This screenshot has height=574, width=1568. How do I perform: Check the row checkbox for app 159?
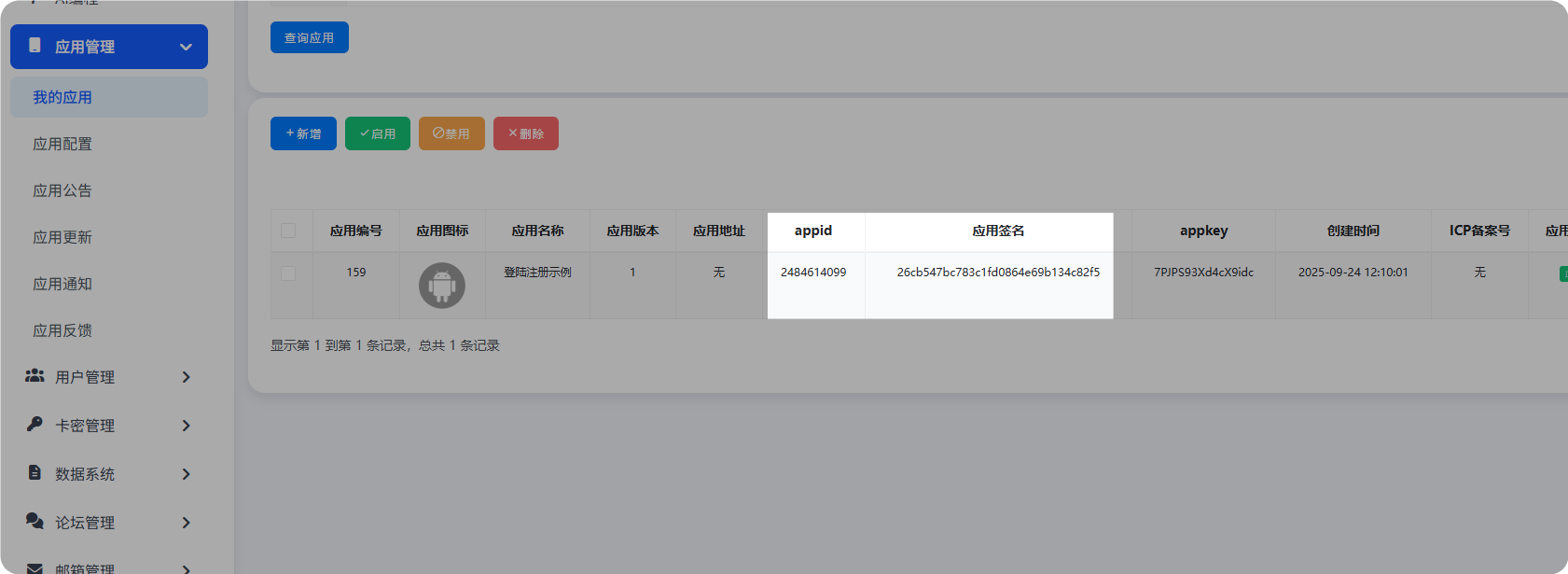[x=288, y=273]
